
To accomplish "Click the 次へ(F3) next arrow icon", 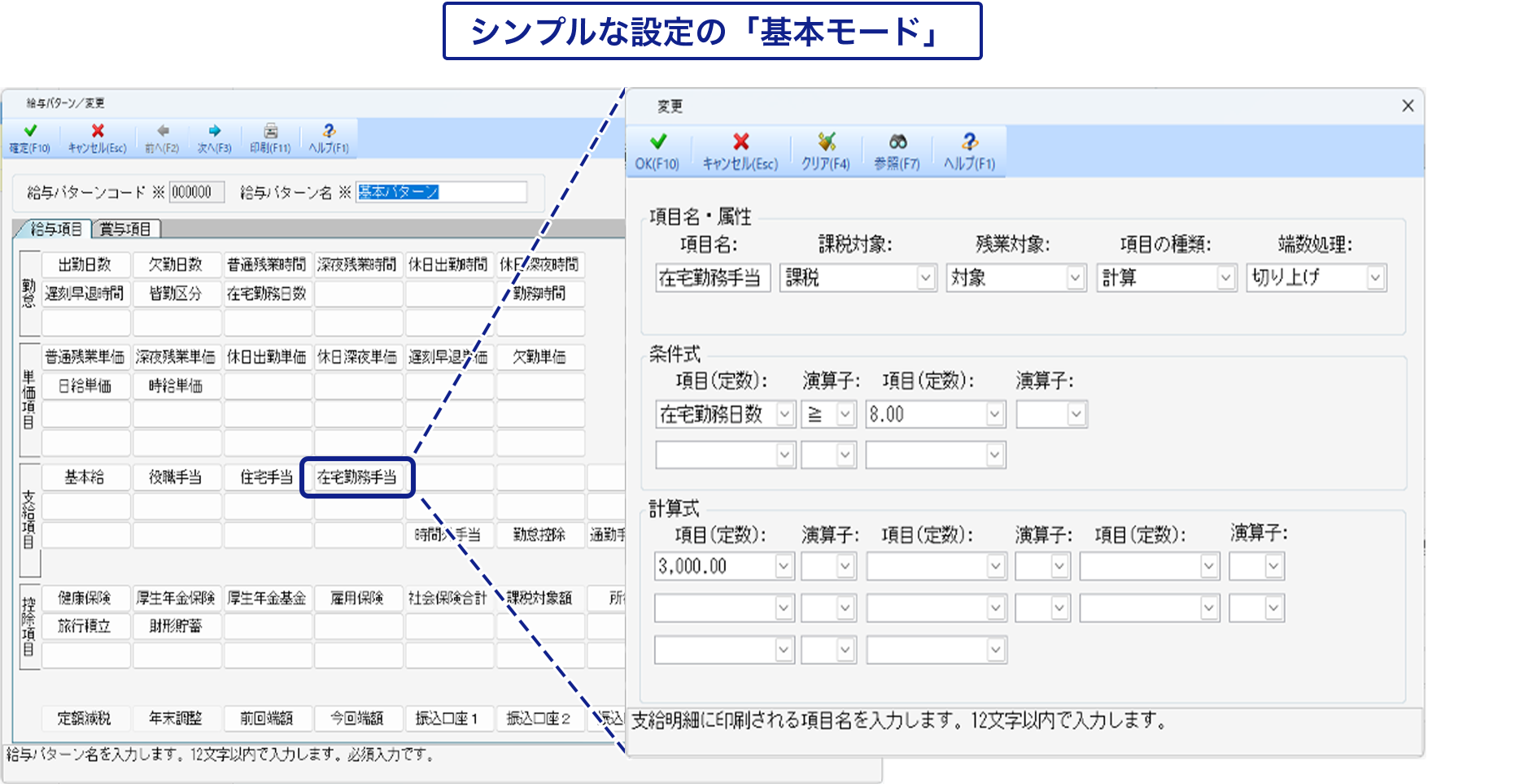I will click(x=214, y=137).
